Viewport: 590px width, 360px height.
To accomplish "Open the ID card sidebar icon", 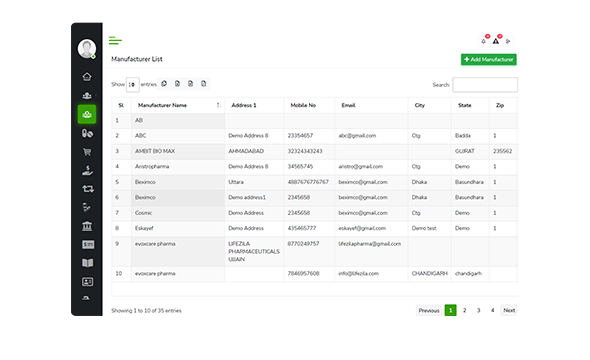I will pyautogui.click(x=88, y=281).
